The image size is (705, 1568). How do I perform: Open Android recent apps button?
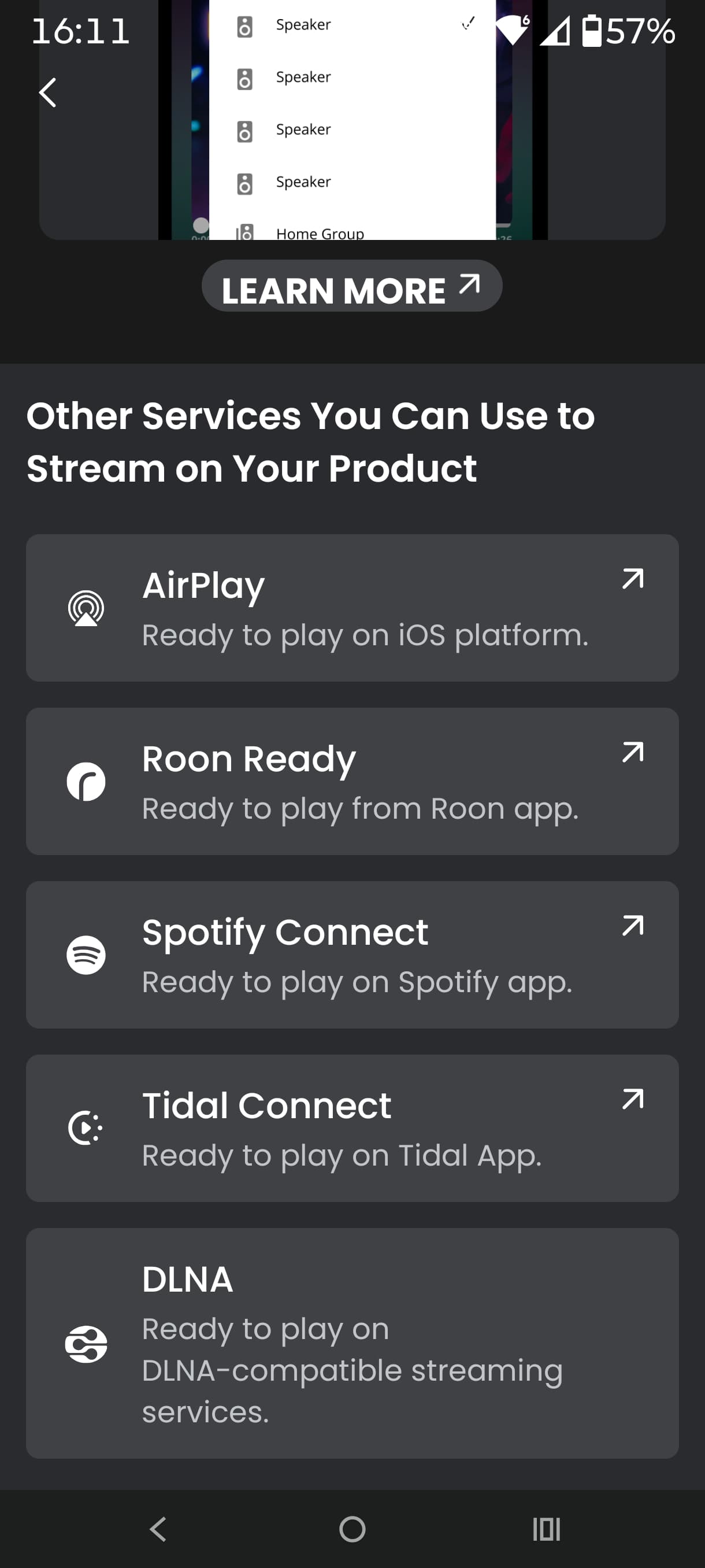point(546,1529)
